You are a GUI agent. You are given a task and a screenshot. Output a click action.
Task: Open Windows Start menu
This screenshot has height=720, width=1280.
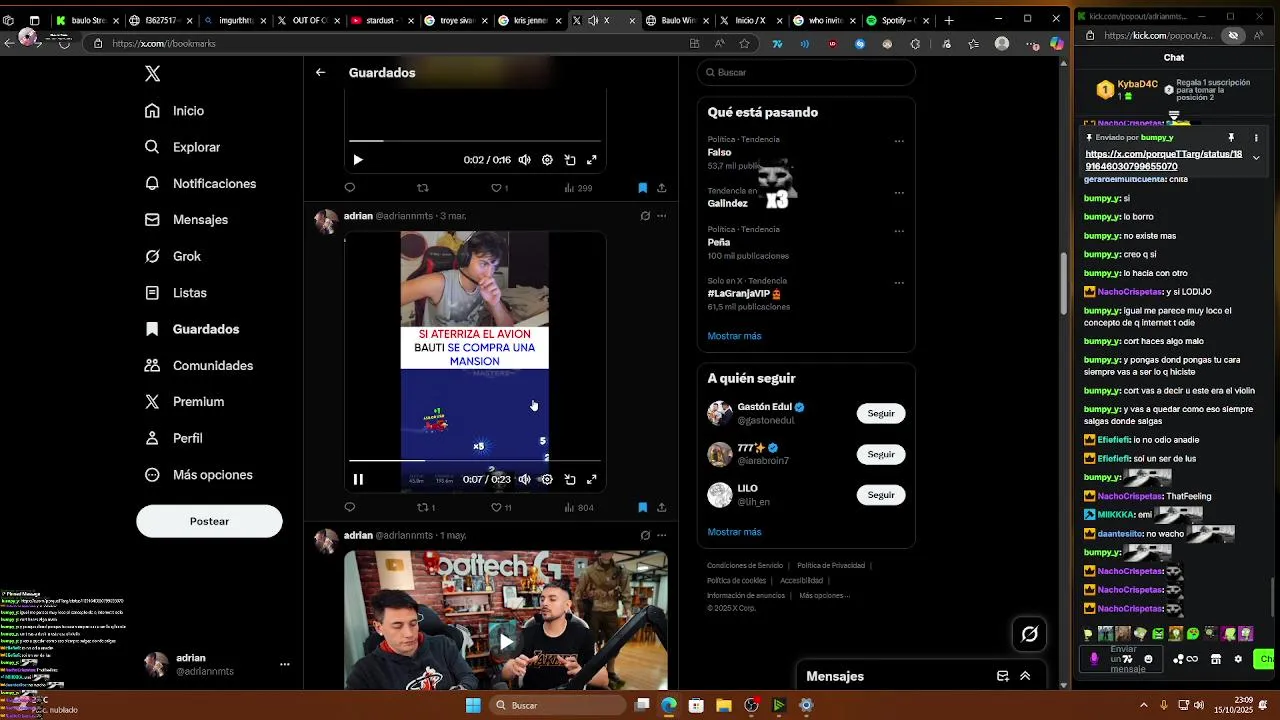click(473, 705)
